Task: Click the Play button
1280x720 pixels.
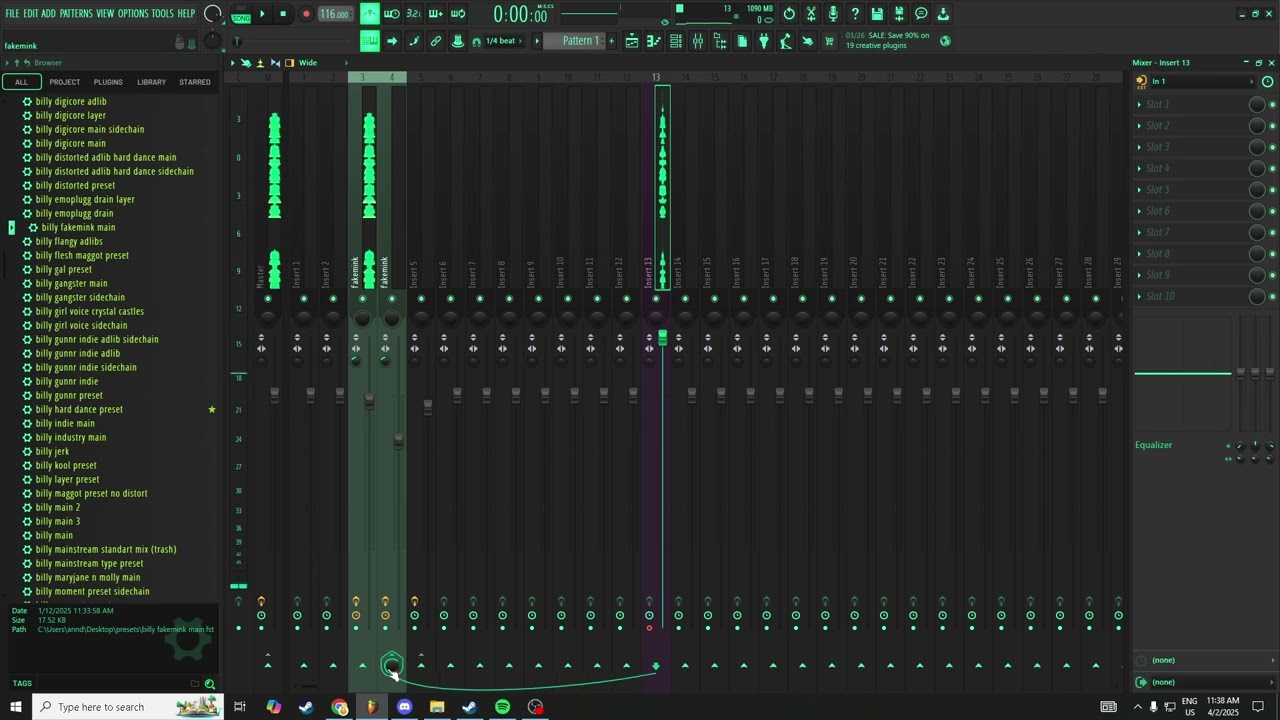Action: coord(262,14)
